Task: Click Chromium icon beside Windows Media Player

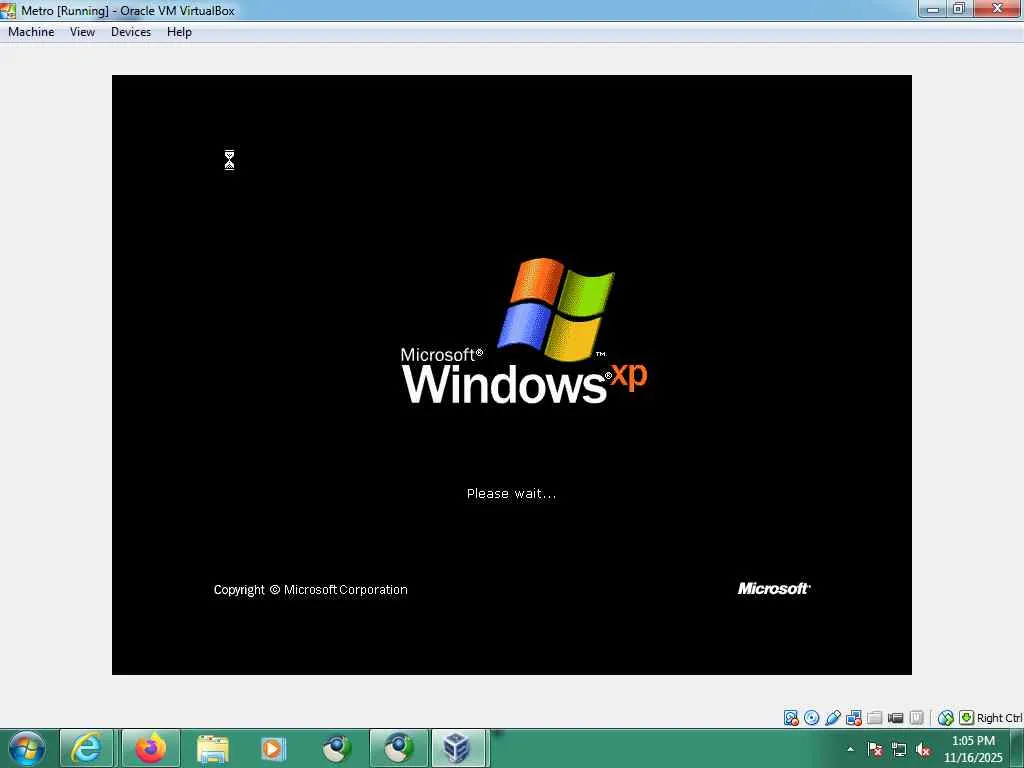Action: click(x=336, y=748)
